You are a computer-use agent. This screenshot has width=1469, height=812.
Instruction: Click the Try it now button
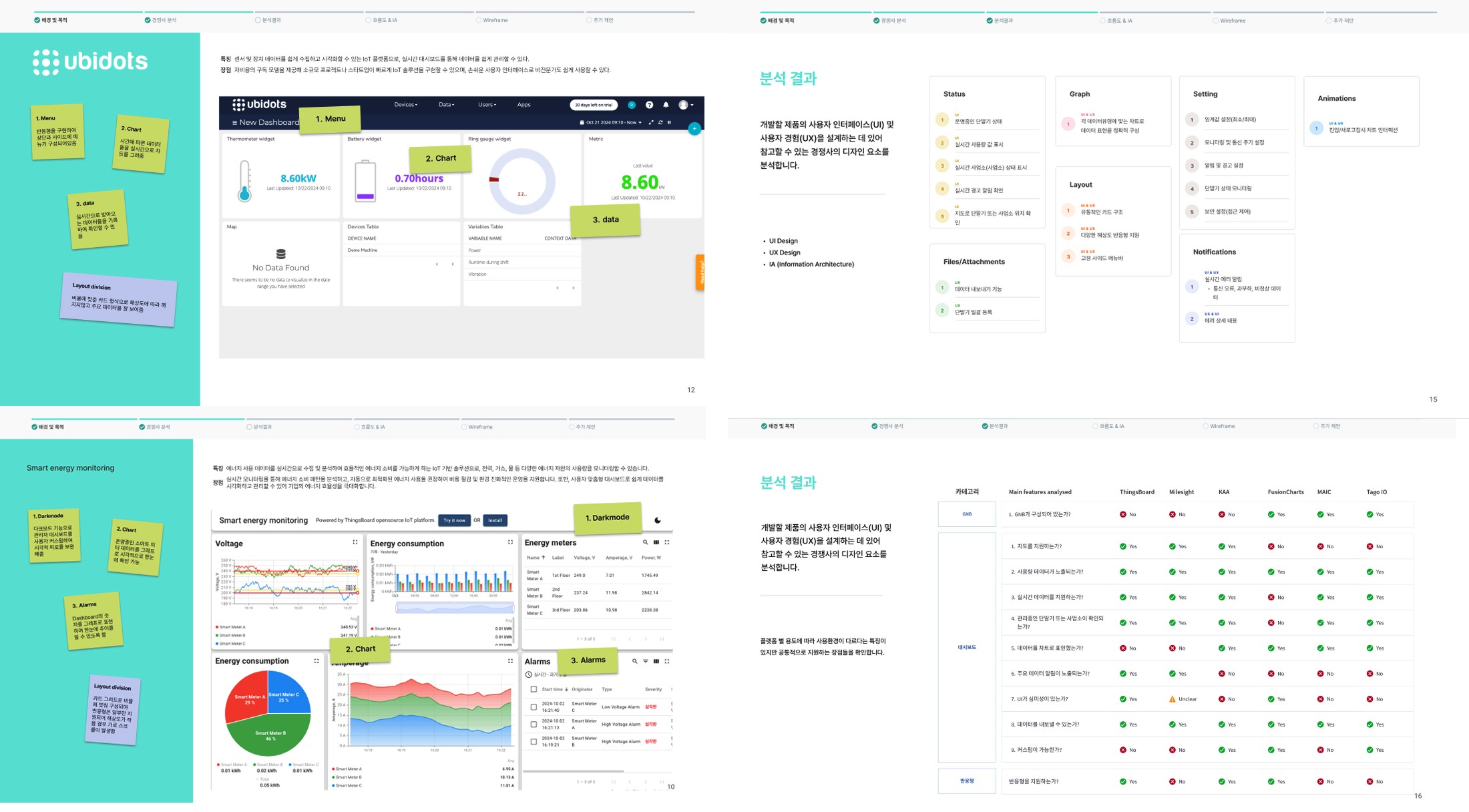(454, 520)
